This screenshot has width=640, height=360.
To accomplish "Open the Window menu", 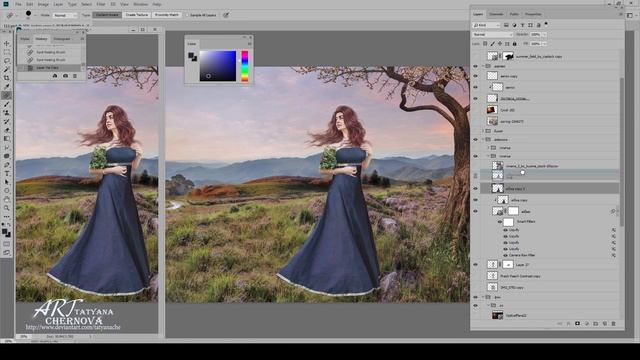I will click(x=141, y=4).
